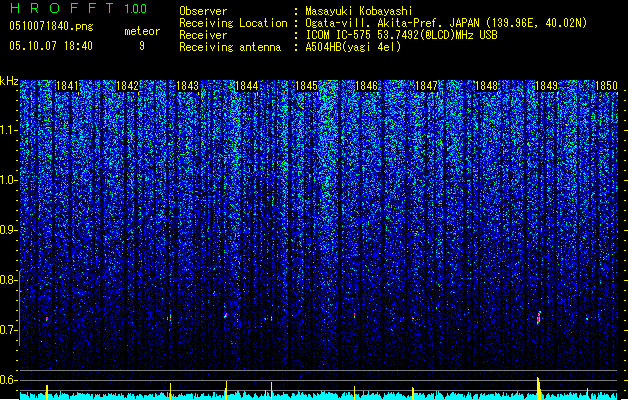Click the 'Observer' field label
The height and width of the screenshot is (400, 629).
pyautogui.click(x=203, y=11)
